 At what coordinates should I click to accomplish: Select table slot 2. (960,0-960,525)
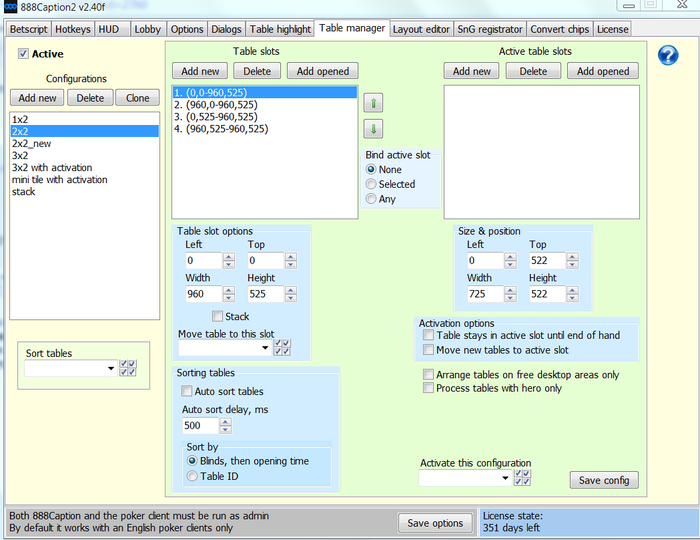(x=265, y=105)
